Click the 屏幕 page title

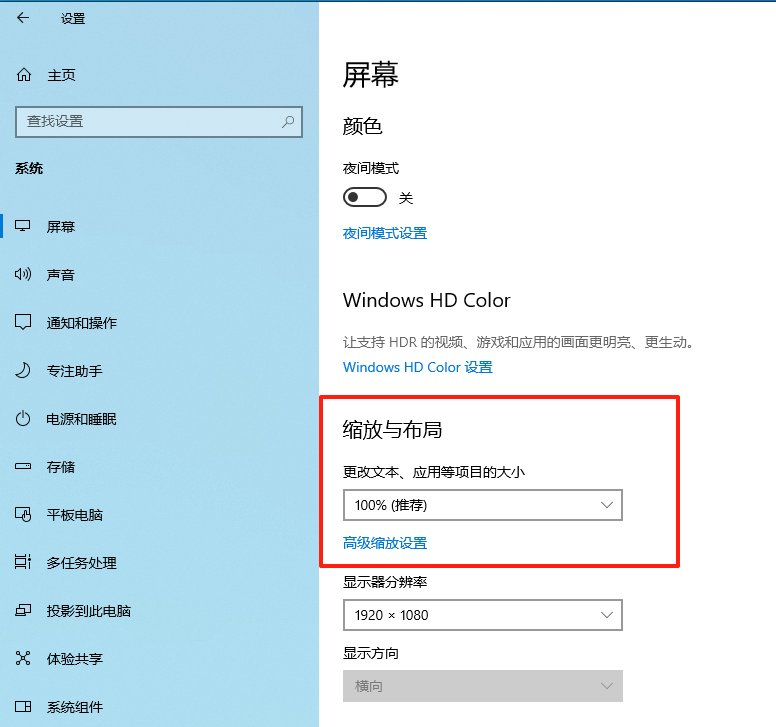click(370, 75)
